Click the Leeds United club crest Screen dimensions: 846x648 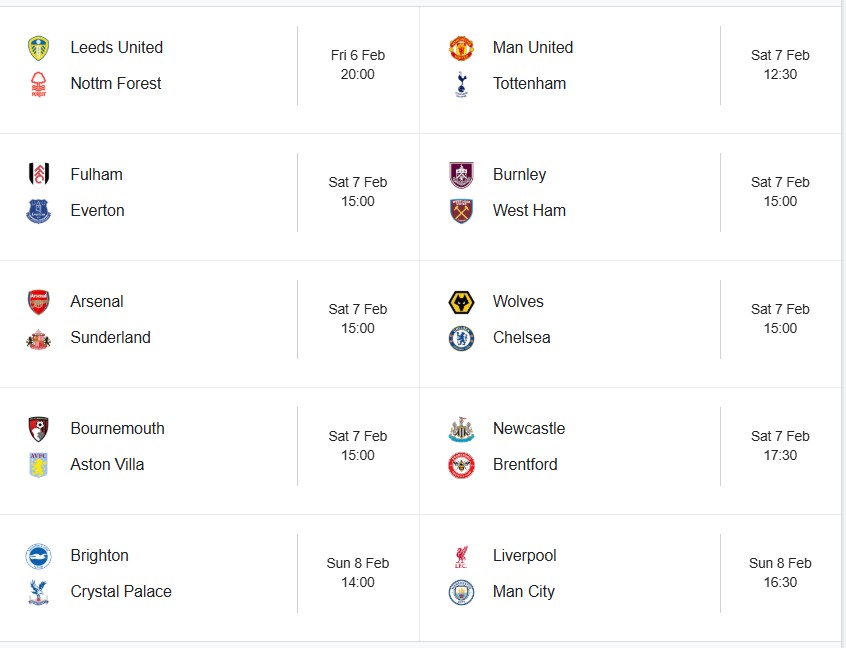[x=38, y=48]
